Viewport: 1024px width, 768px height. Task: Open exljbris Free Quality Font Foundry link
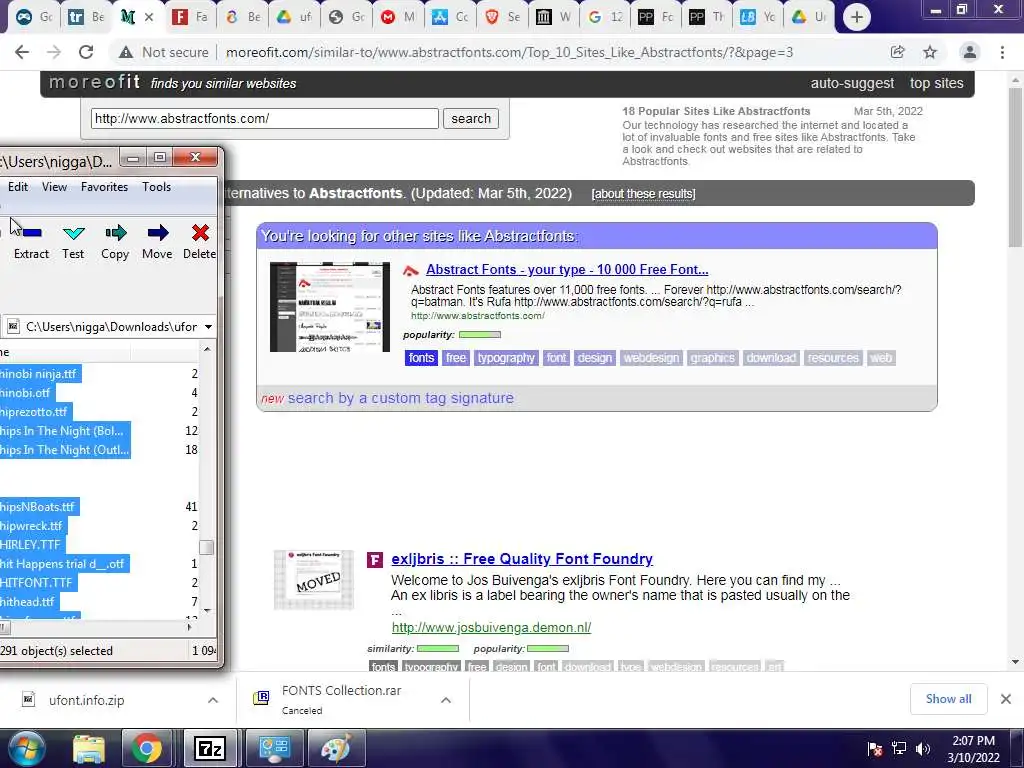click(522, 559)
